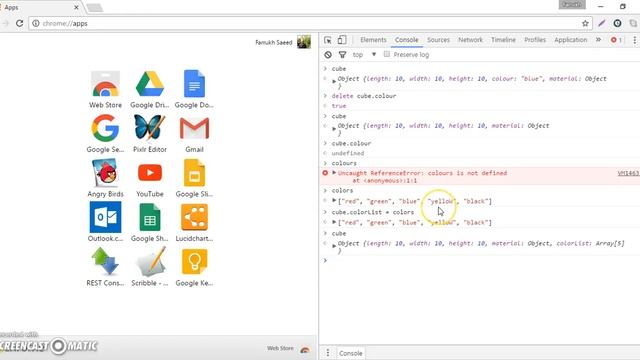The image size is (640, 360).
Task: Click the 'undefined' console output
Action: [x=348, y=153]
